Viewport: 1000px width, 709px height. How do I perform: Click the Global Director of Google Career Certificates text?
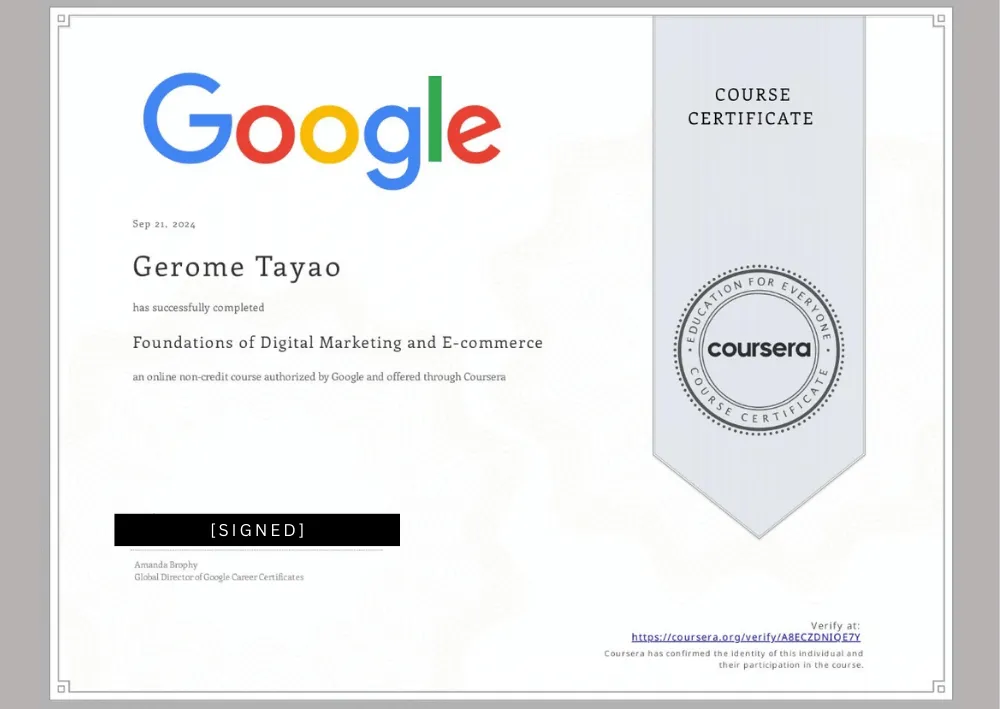pyautogui.click(x=218, y=577)
